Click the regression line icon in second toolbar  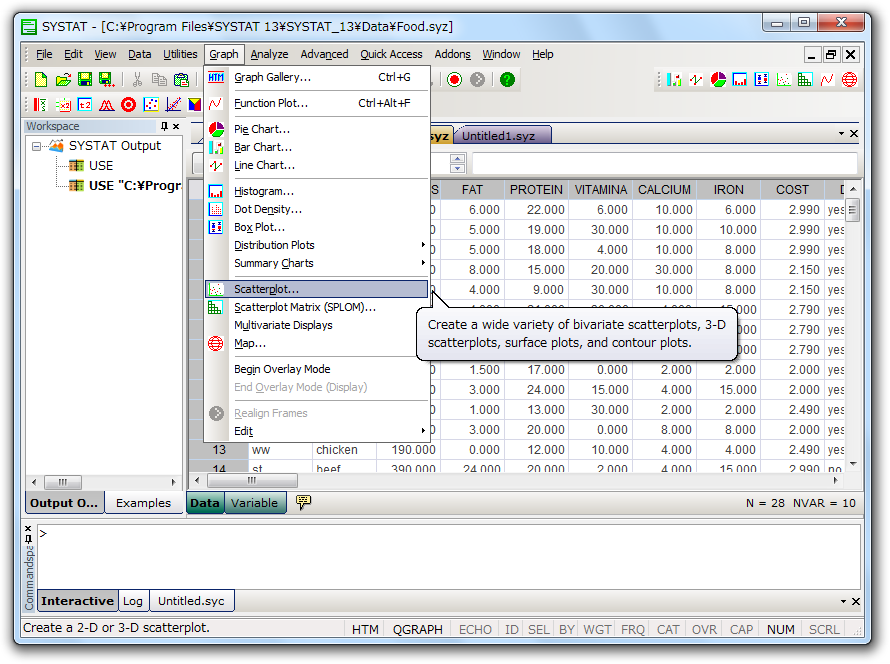point(173,104)
